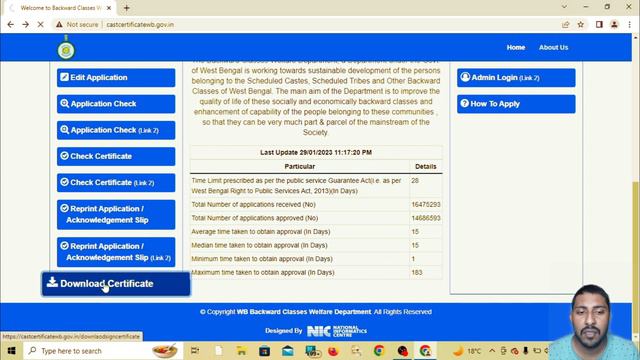Open Edit Application button

(x=116, y=78)
